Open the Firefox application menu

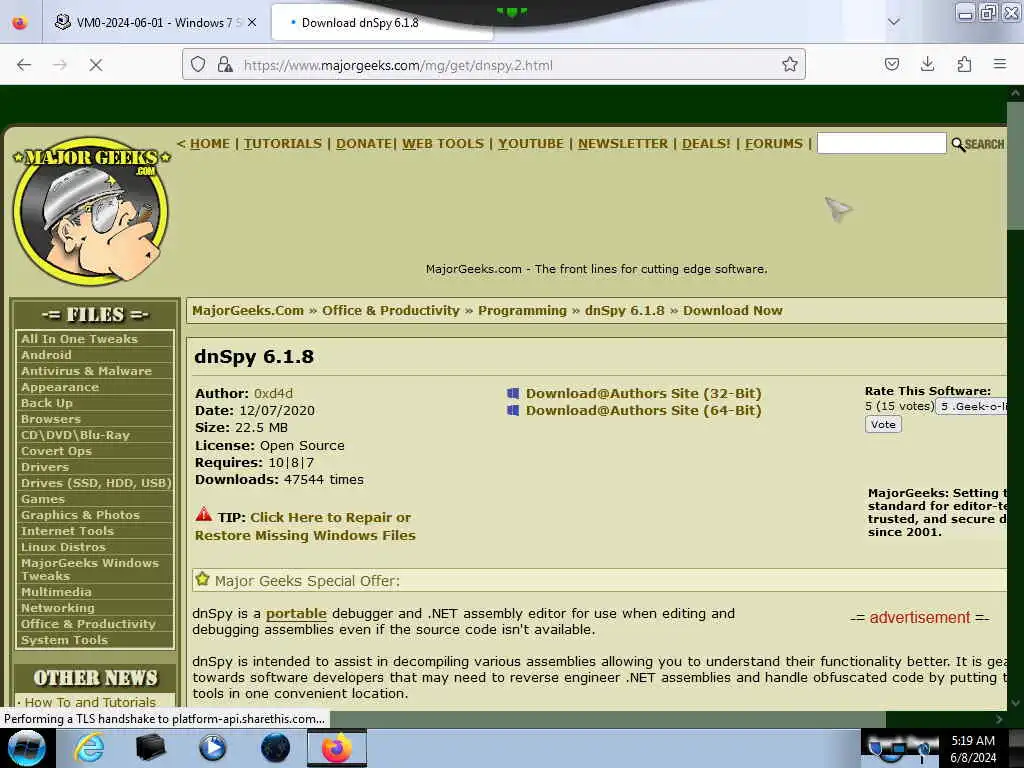pyautogui.click(x=1000, y=64)
